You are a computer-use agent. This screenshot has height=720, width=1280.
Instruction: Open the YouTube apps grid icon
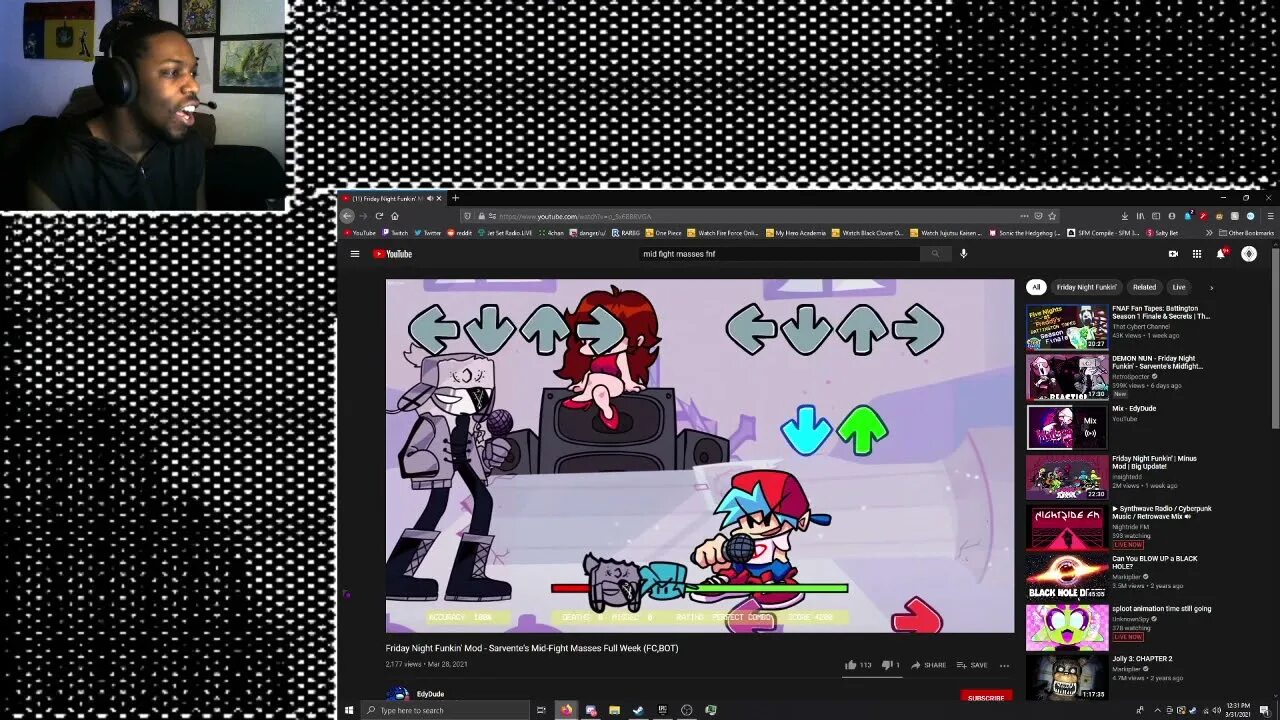1196,254
